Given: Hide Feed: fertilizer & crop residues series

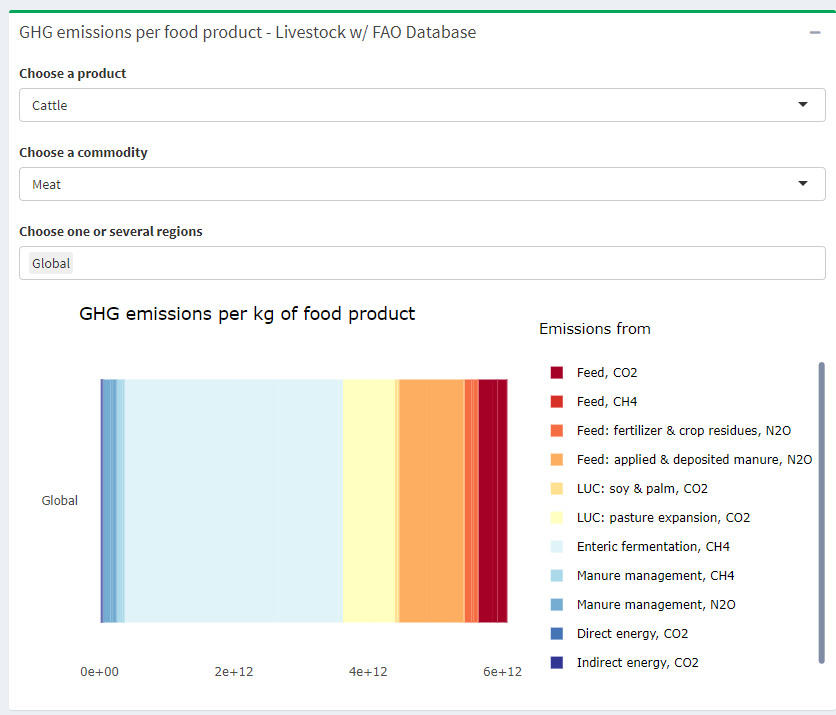Looking at the screenshot, I should pos(683,431).
